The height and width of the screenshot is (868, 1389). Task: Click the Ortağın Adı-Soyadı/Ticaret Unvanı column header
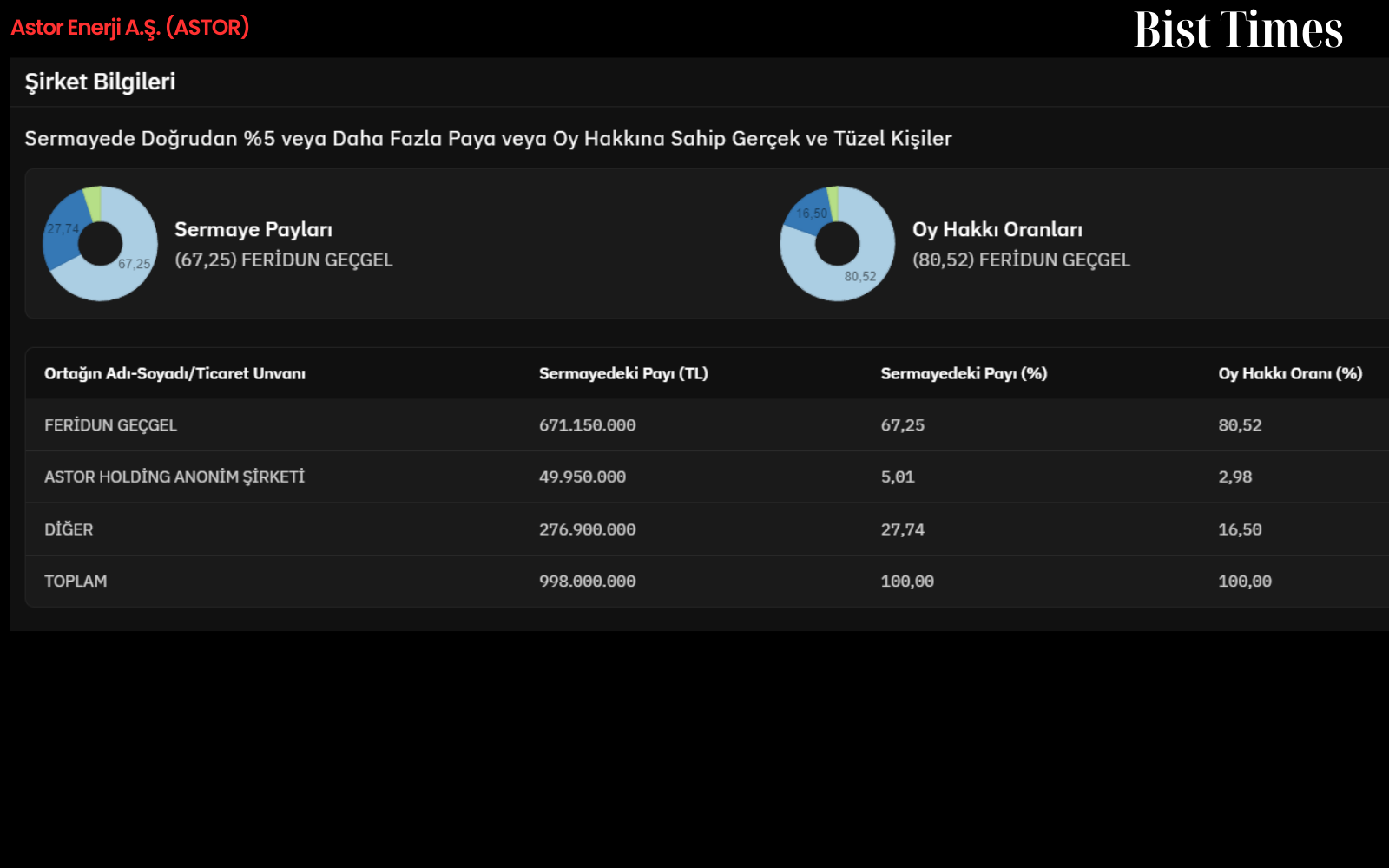174,374
